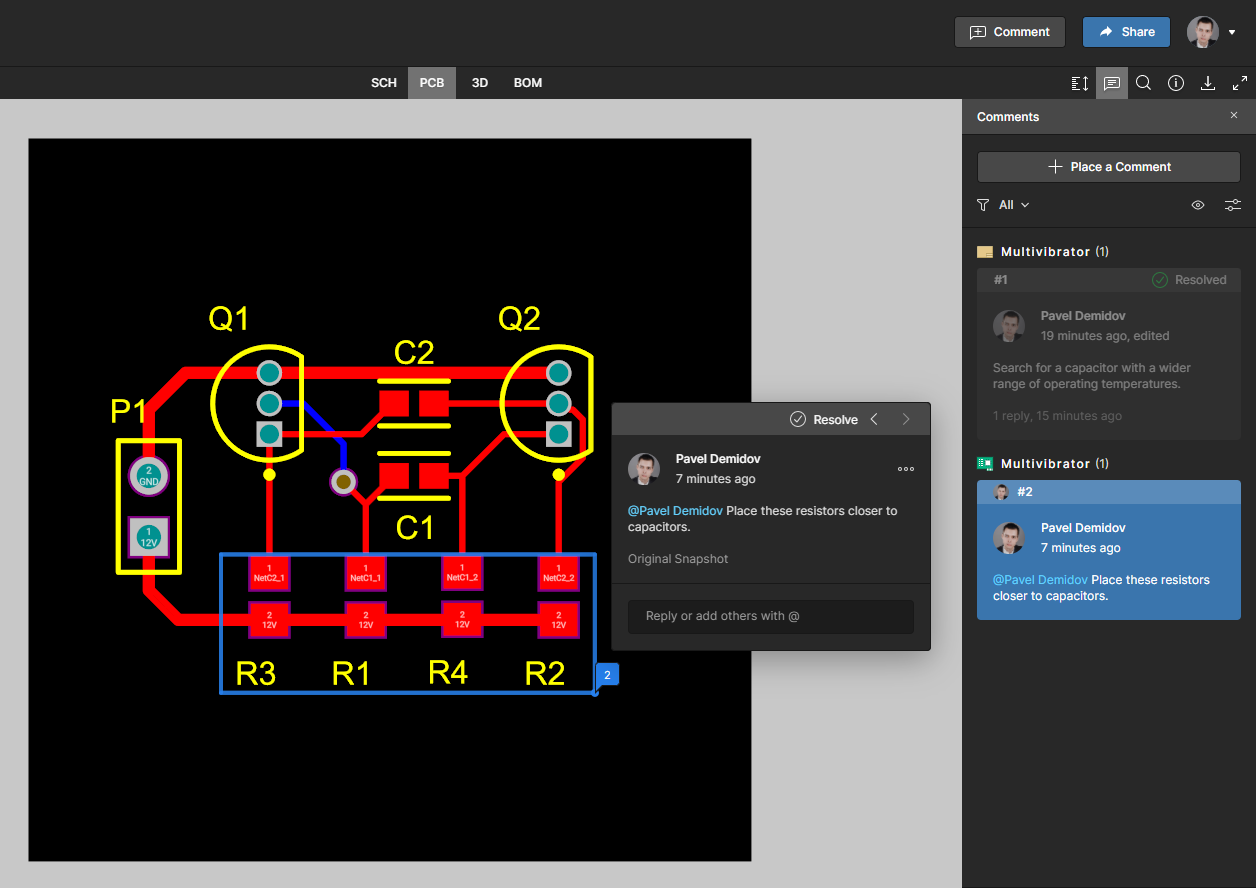Click the download icon
This screenshot has width=1256, height=888.
point(1208,83)
